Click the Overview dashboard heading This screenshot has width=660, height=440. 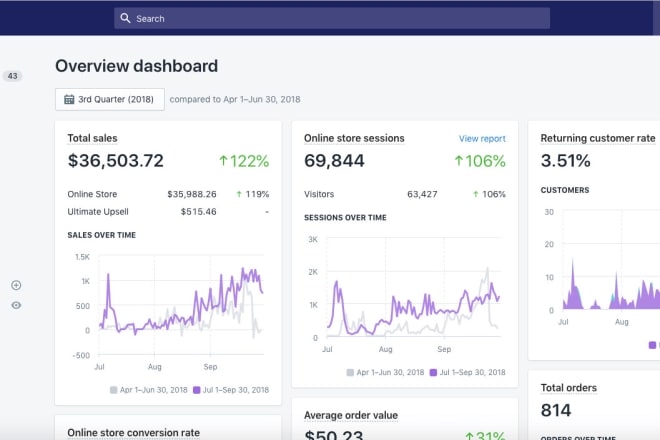pos(136,66)
